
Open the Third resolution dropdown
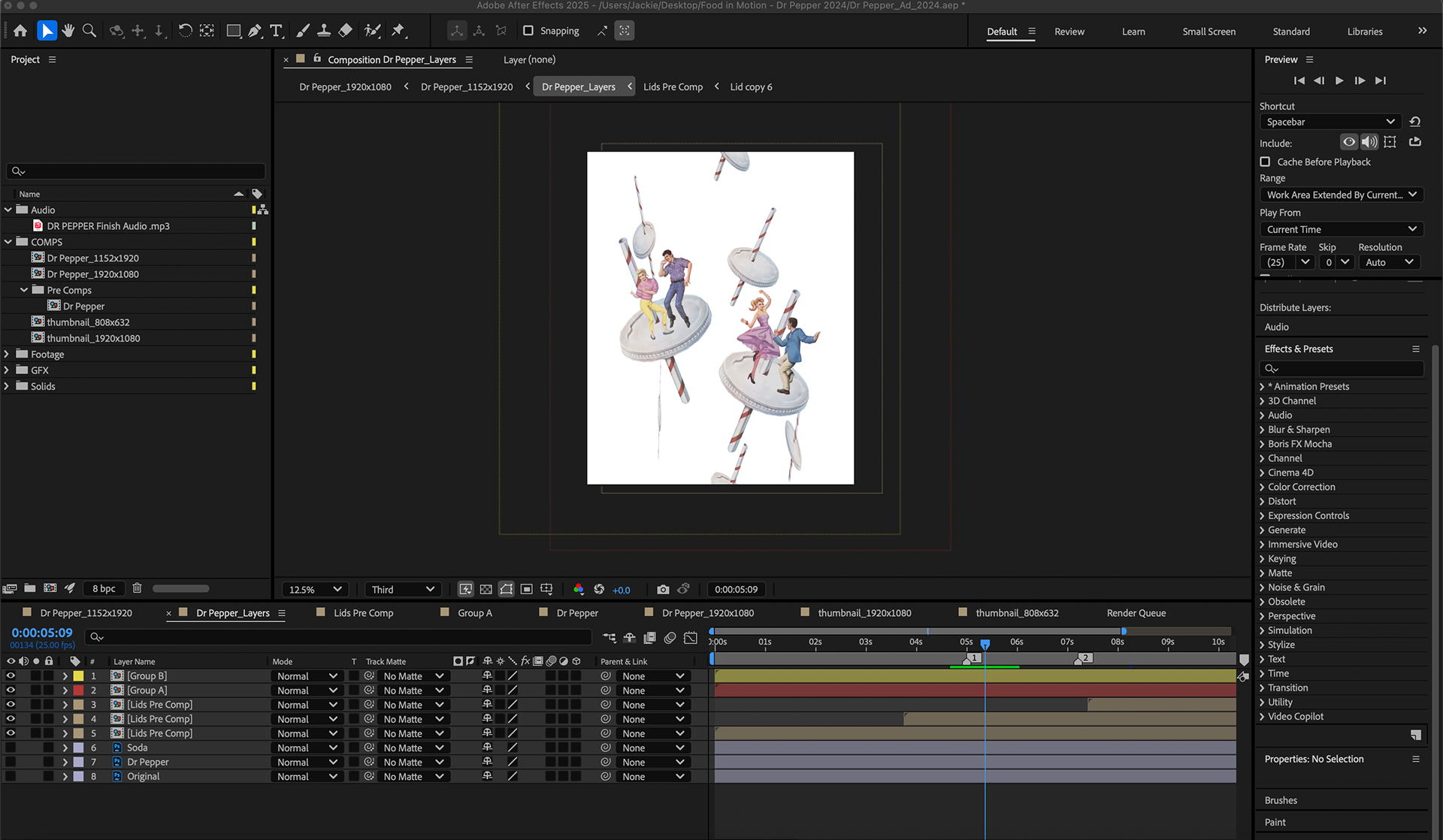coord(402,590)
